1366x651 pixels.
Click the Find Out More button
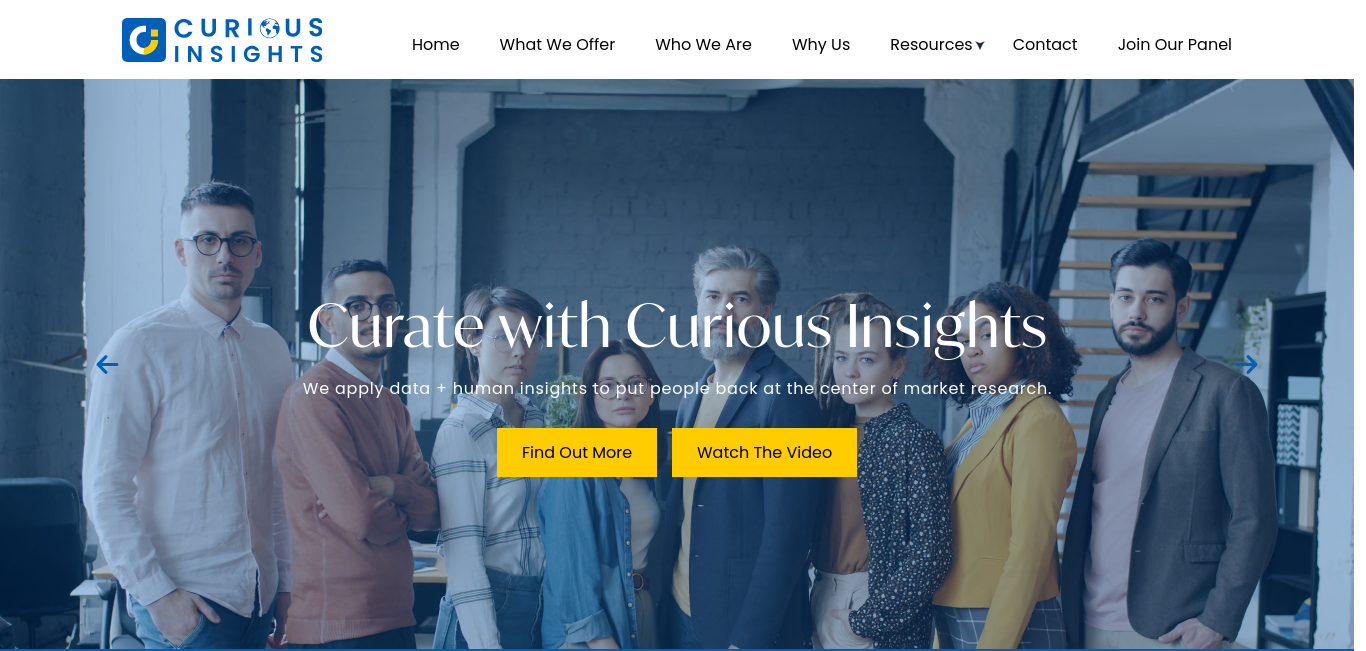[x=577, y=453]
